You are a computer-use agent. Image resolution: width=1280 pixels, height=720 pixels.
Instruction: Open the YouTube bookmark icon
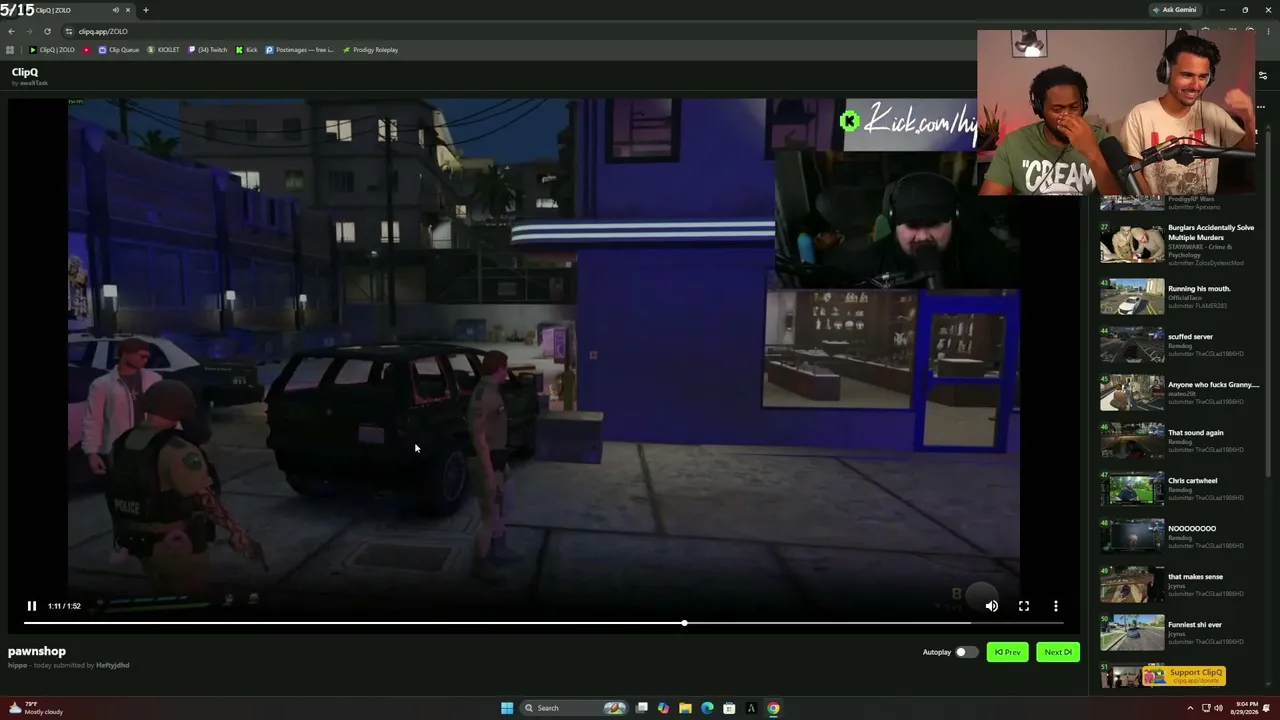tap(87, 50)
